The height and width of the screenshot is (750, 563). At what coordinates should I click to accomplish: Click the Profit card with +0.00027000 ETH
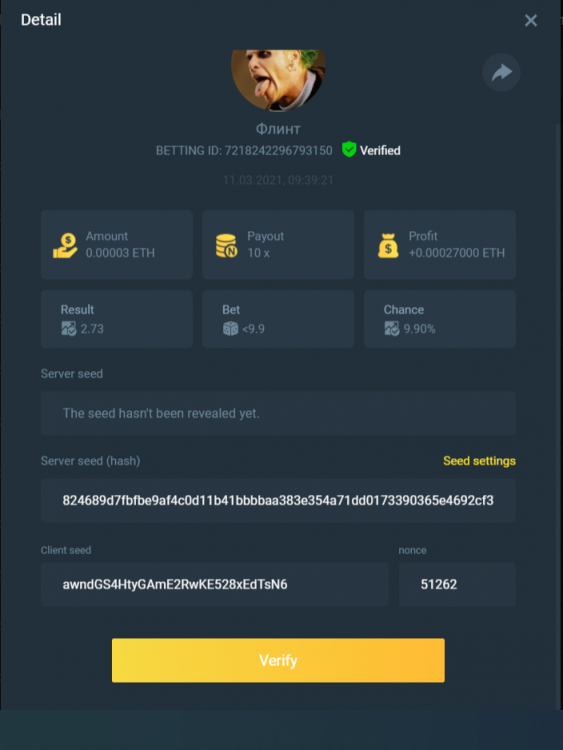coord(440,244)
